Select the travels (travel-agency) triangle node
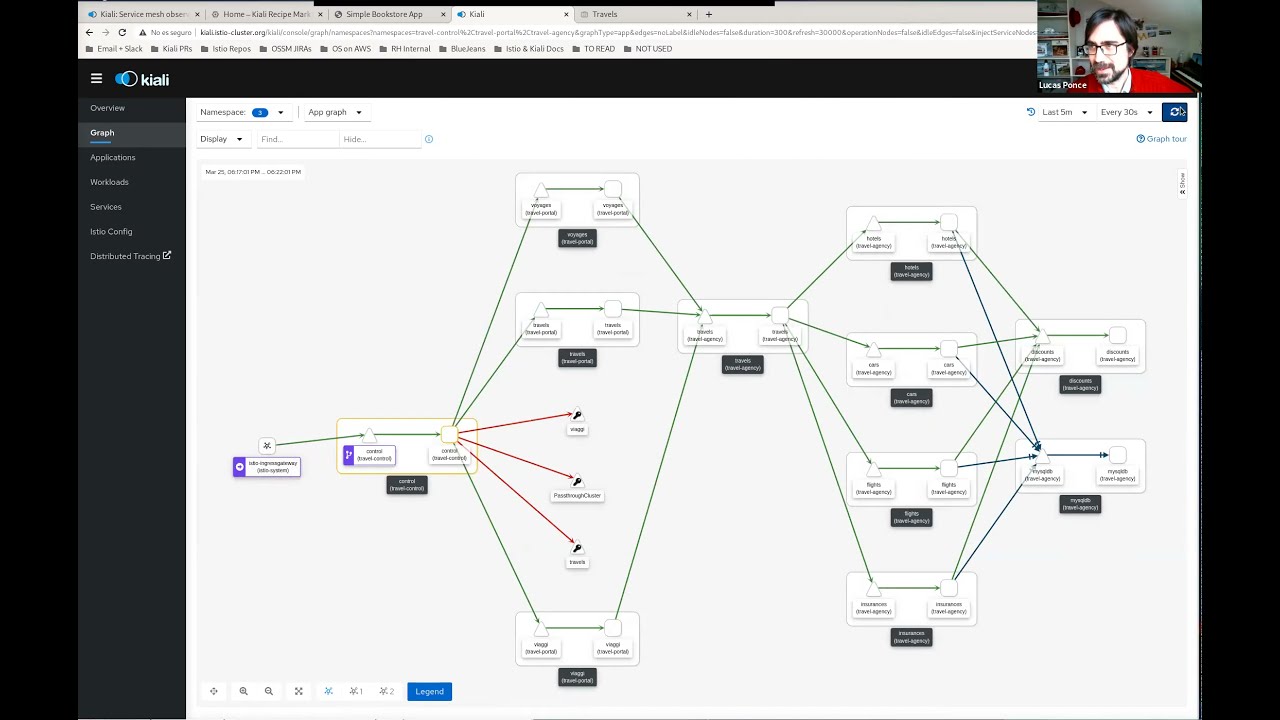Image resolution: width=1280 pixels, height=720 pixels. (x=705, y=316)
